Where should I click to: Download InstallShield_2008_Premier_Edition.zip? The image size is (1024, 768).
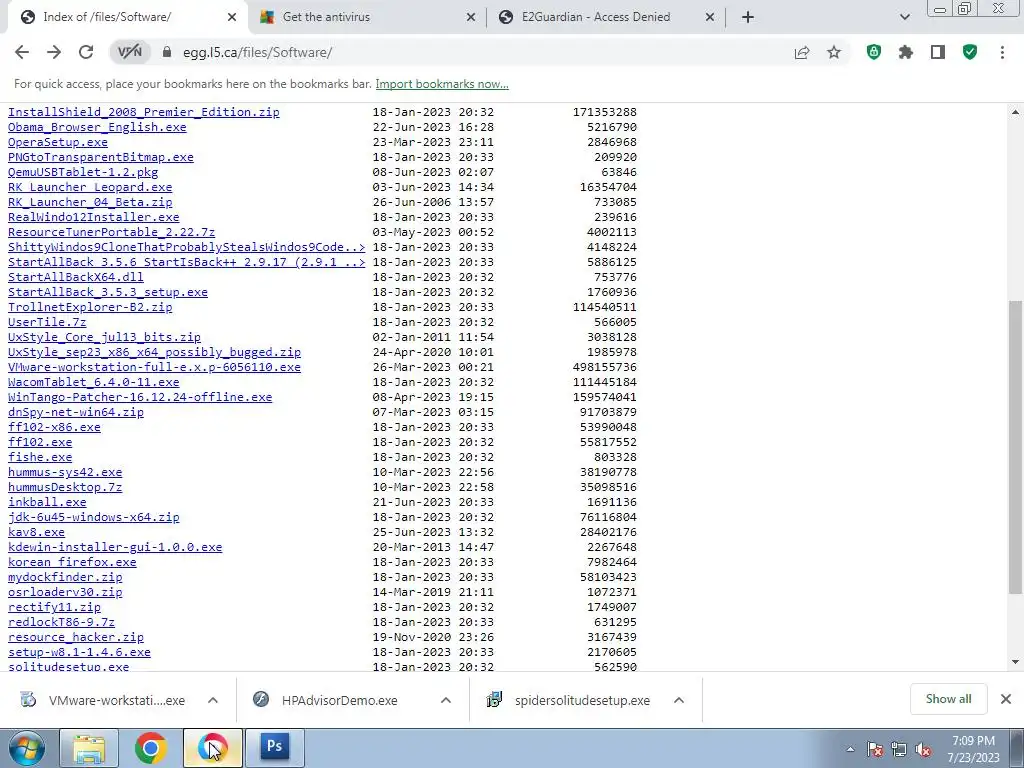tap(144, 112)
